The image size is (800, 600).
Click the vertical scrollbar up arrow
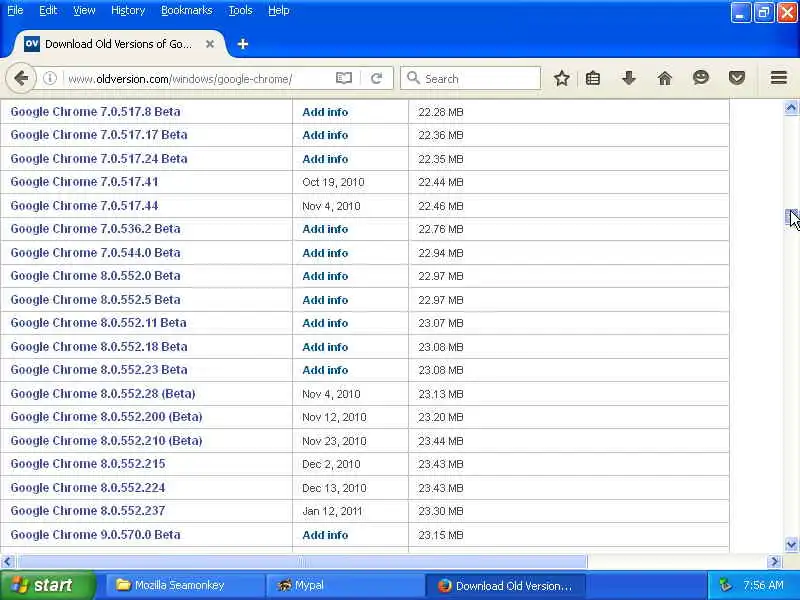point(791,107)
